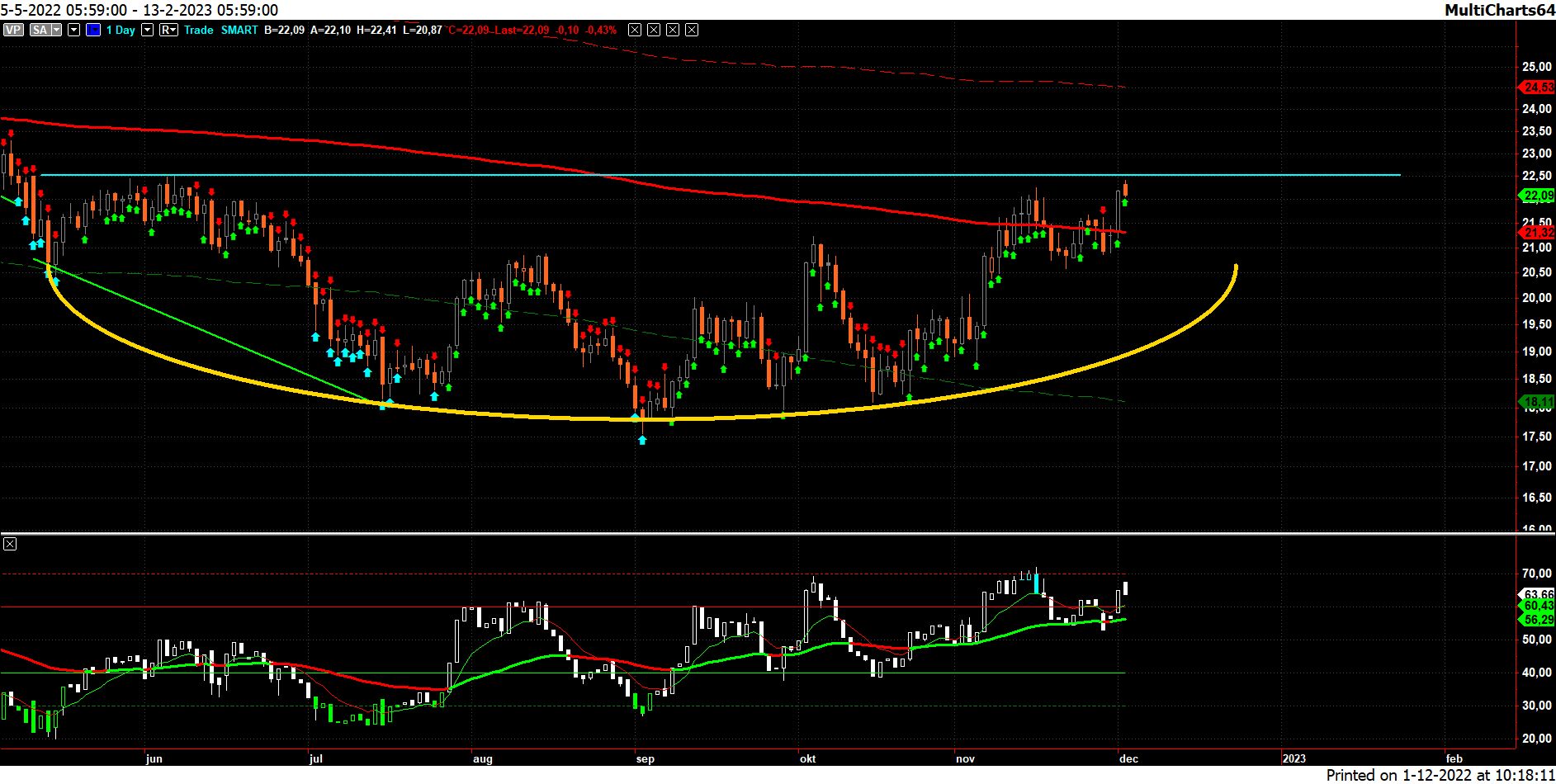The image size is (1556, 784).
Task: Click the 63,66 indicator value marker
Action: (1538, 594)
